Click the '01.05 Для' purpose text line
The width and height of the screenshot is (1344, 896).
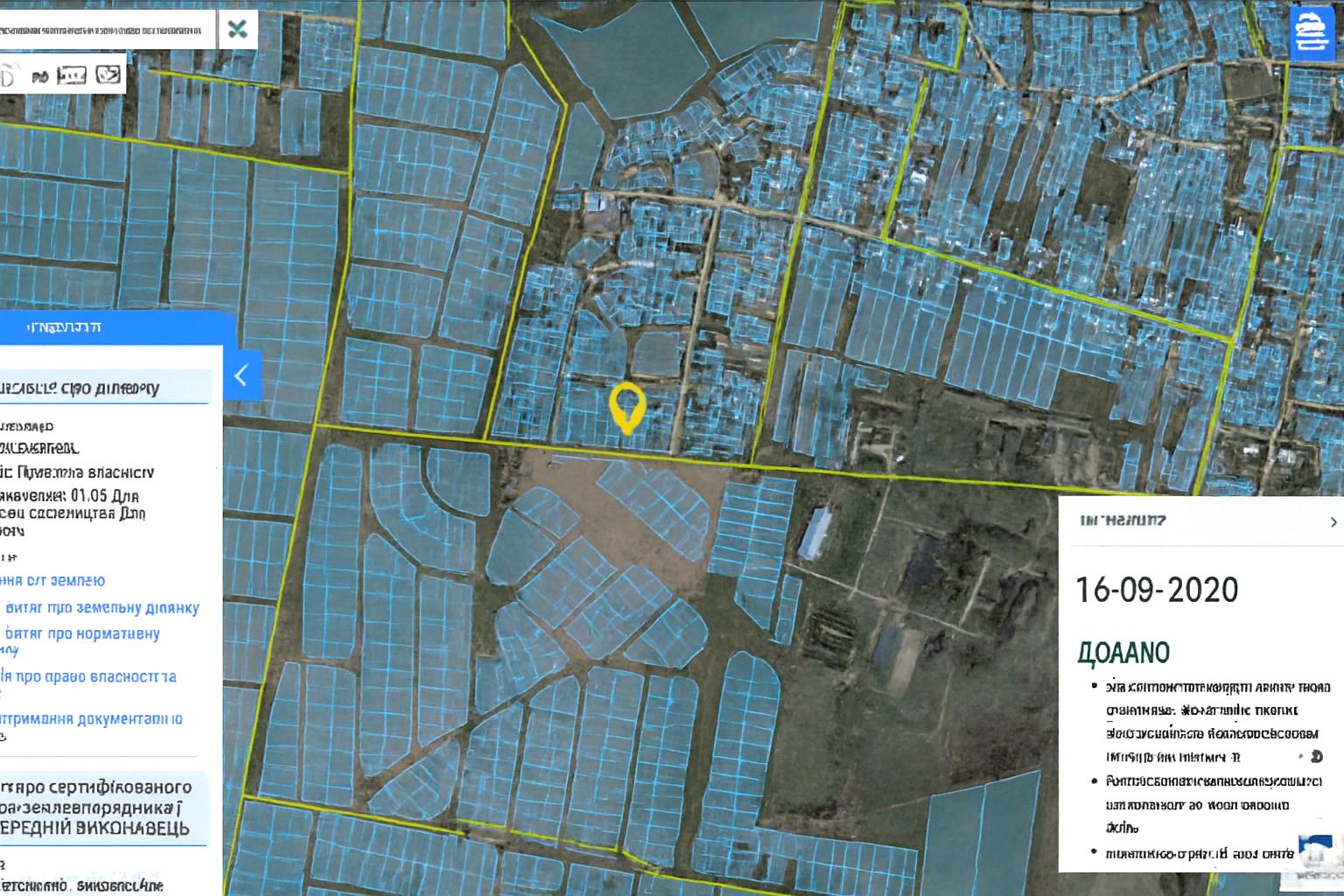click(68, 495)
